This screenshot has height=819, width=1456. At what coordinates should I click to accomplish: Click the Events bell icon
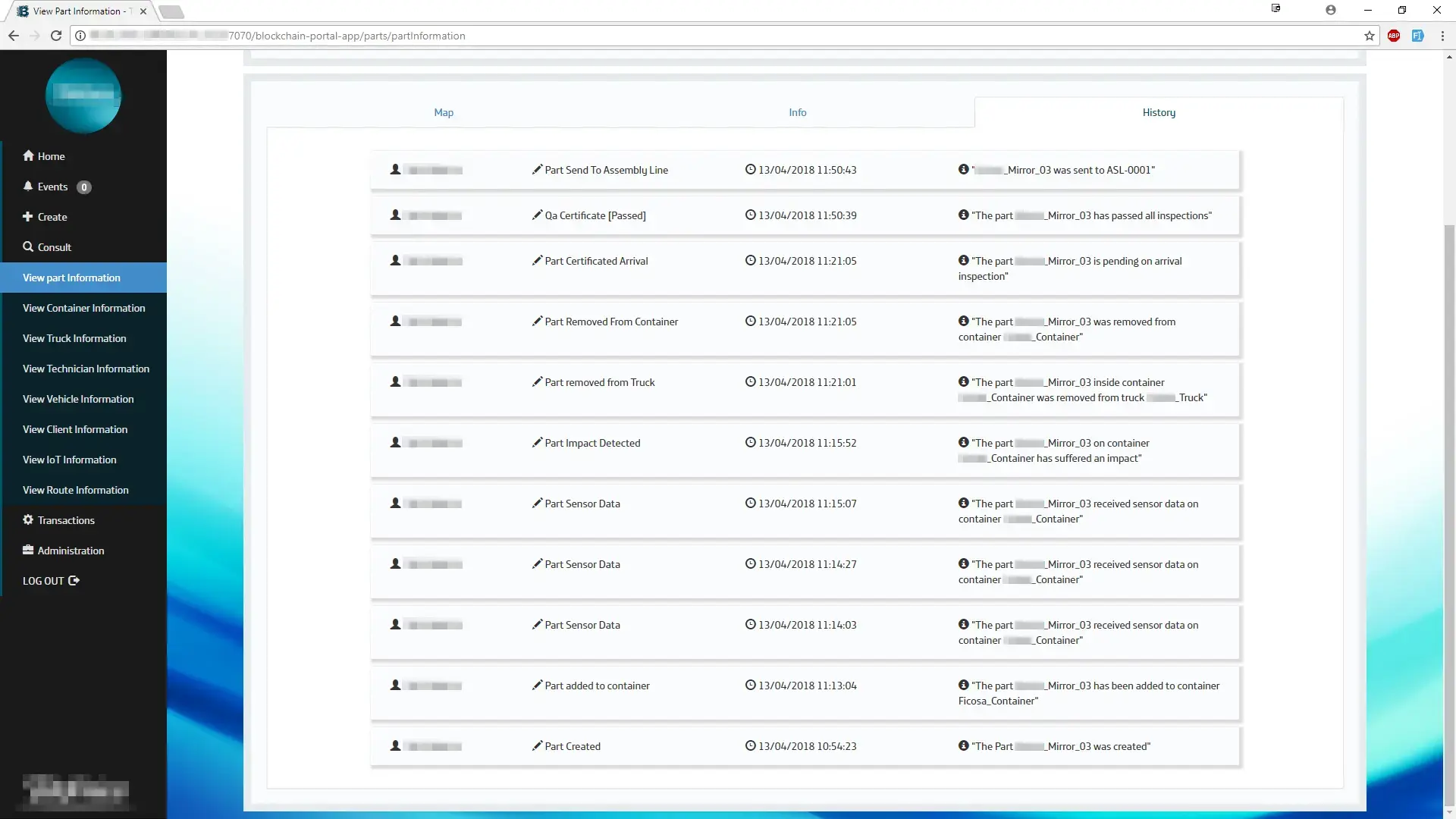pyautogui.click(x=28, y=186)
